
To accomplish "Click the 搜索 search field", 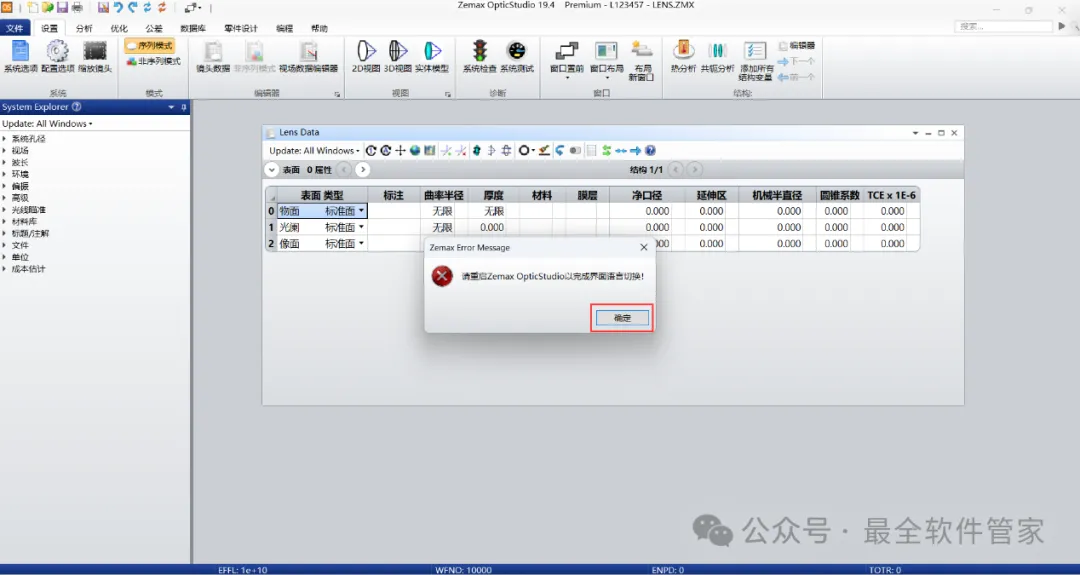I will [x=1003, y=26].
